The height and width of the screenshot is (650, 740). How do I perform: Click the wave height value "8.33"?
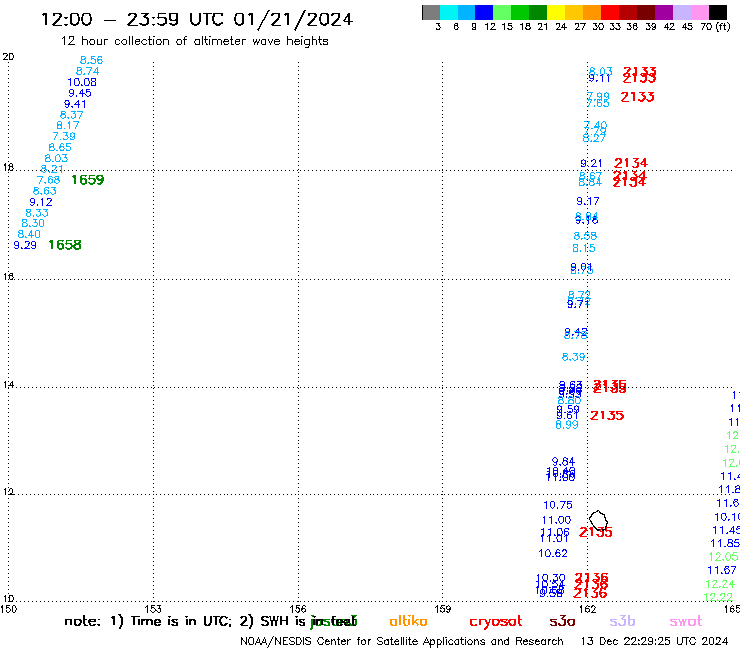point(37,213)
